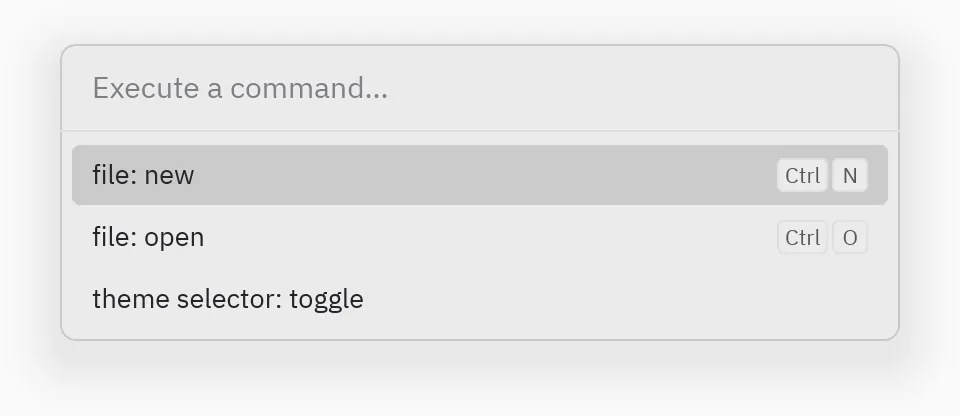Click the Ctrl+O shortcut hint

[x=822, y=237]
